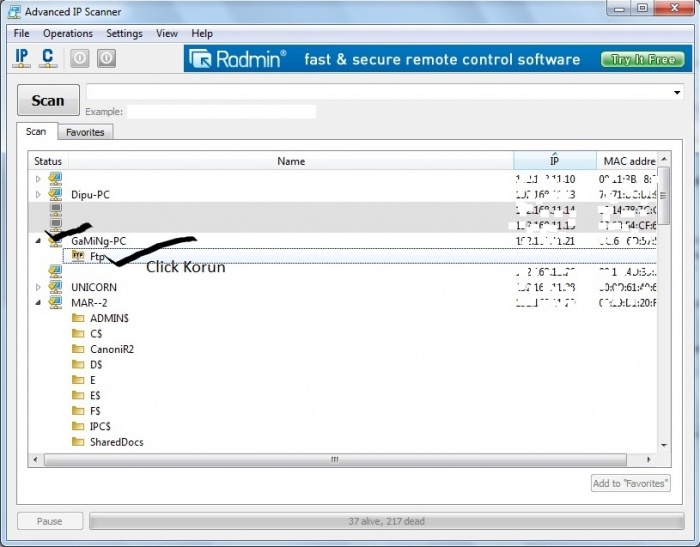Click the vertical scrollbar down arrow
Screen dimensions: 700x547
664,445
